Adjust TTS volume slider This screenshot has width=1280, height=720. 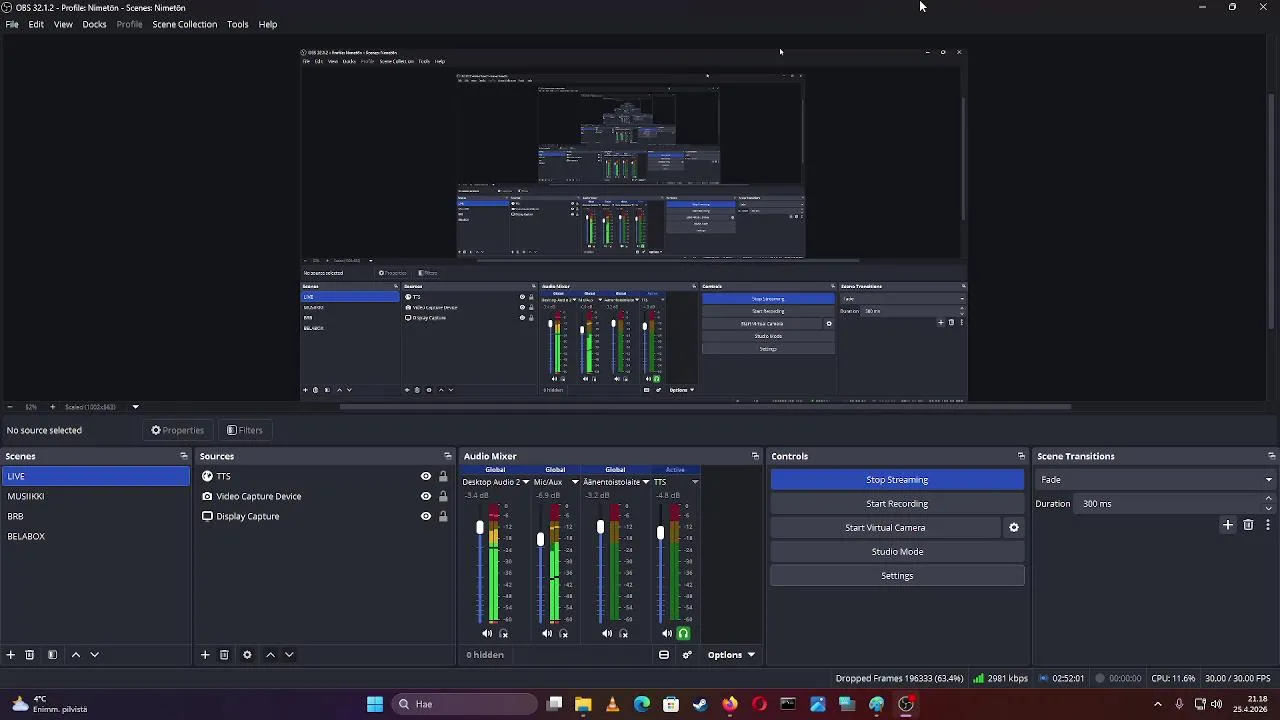660,533
